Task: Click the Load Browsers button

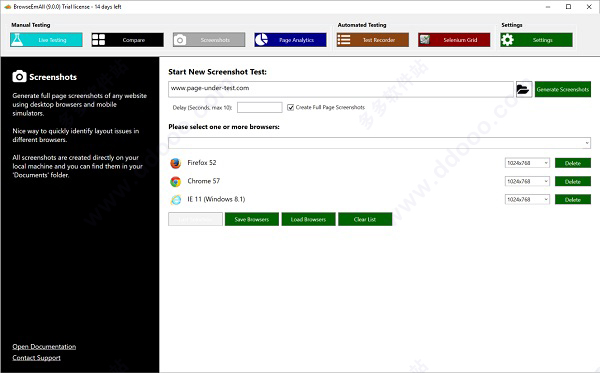Action: [x=308, y=219]
